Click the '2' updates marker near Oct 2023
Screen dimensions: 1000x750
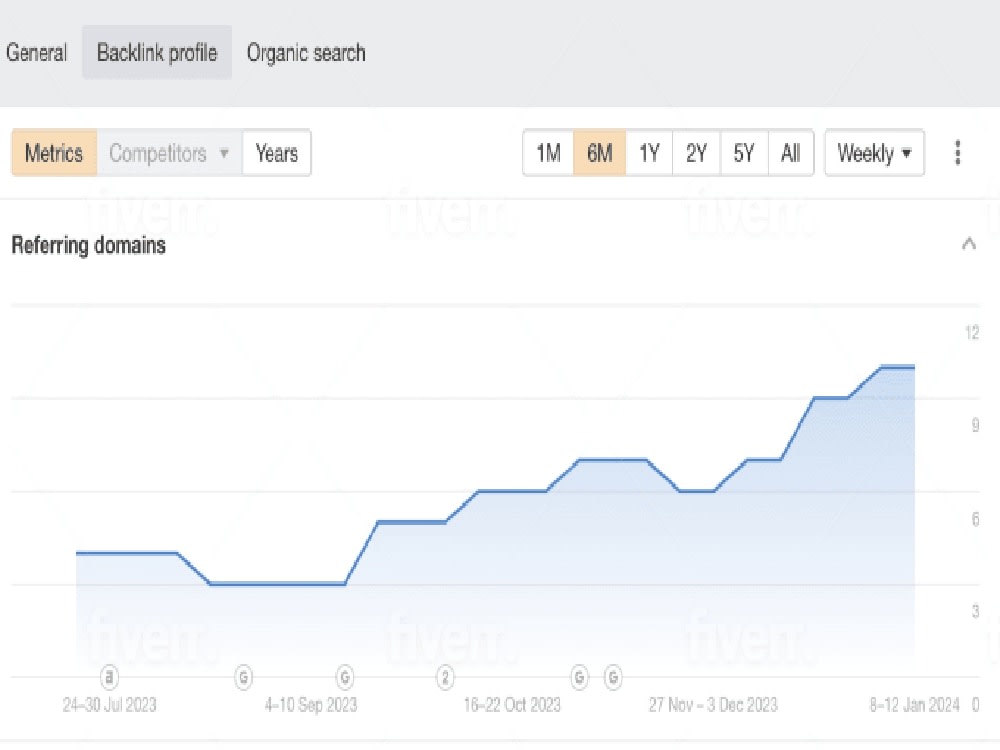(x=445, y=677)
